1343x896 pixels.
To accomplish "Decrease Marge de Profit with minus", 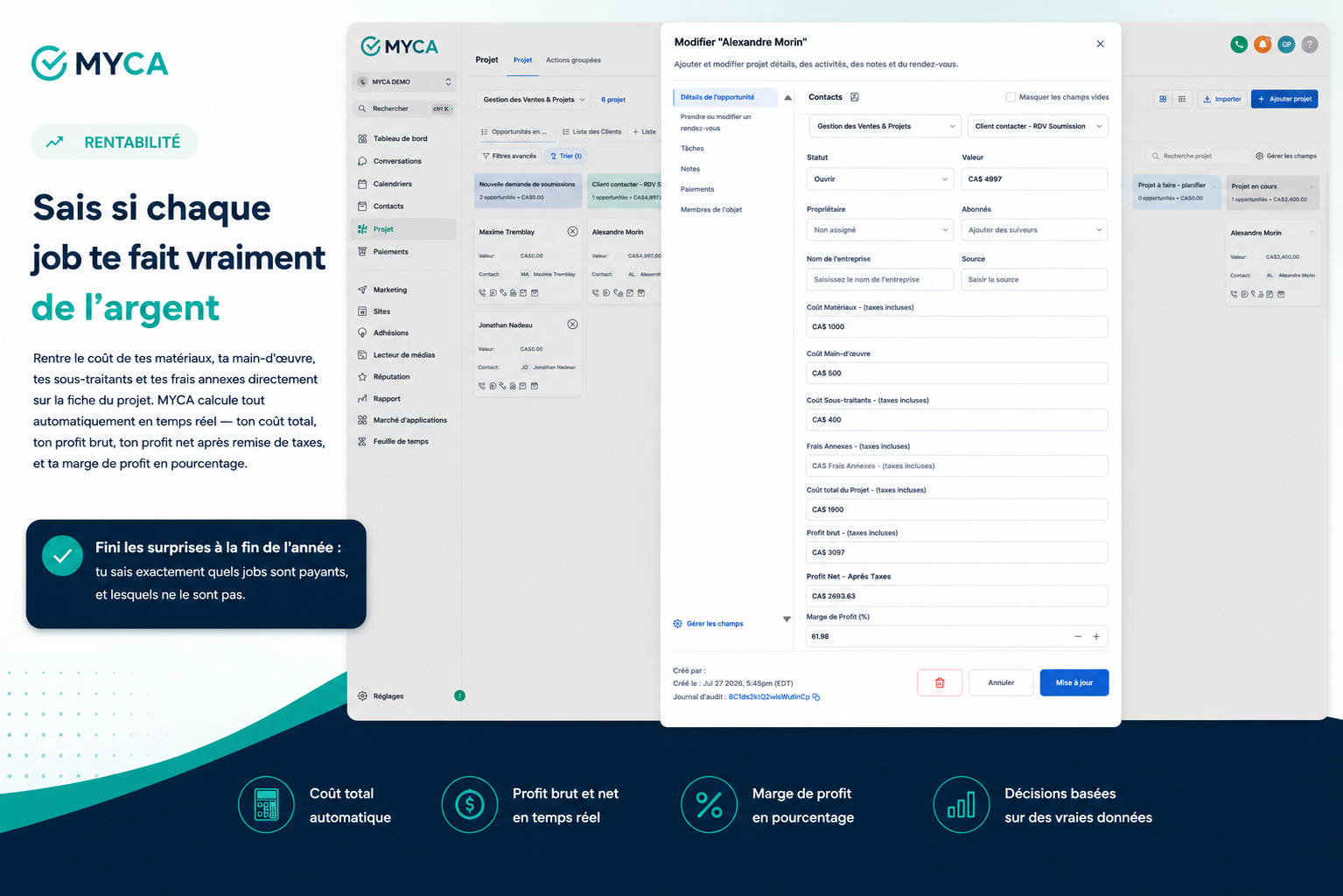I will pyautogui.click(x=1078, y=636).
